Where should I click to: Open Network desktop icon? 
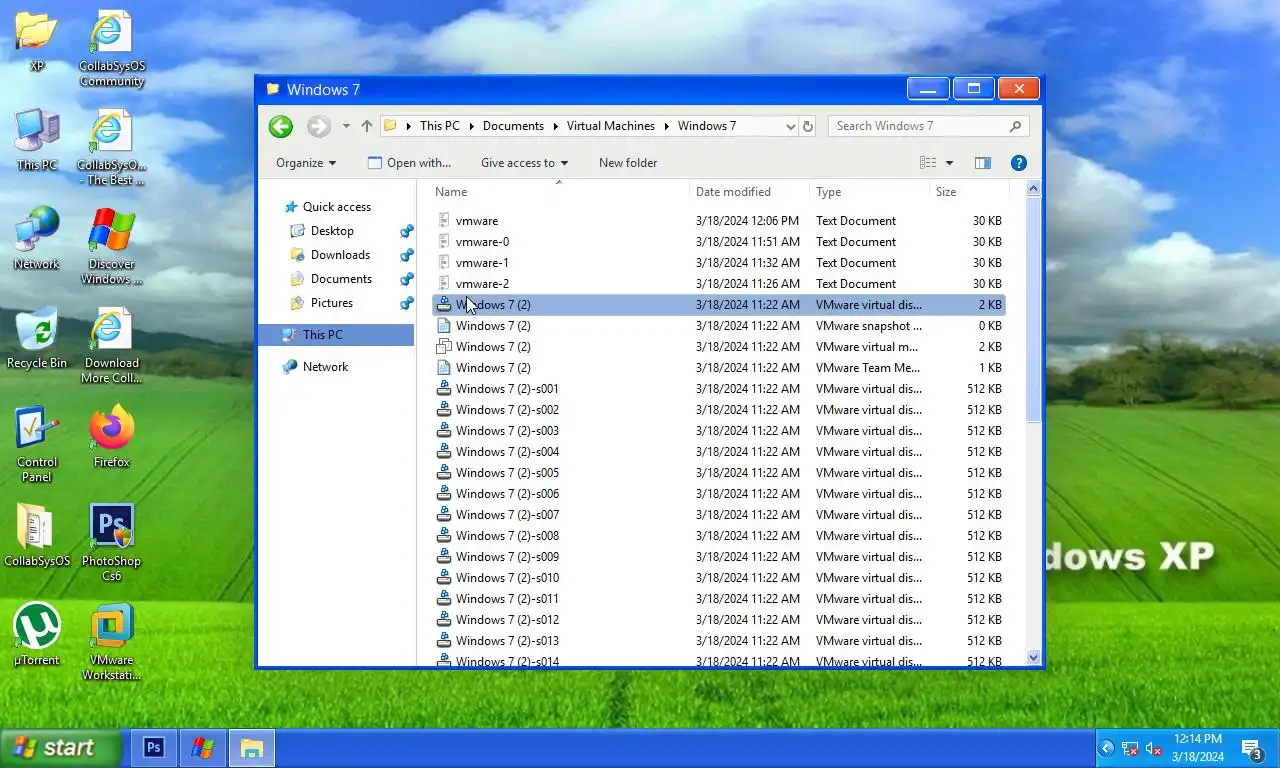pos(37,239)
